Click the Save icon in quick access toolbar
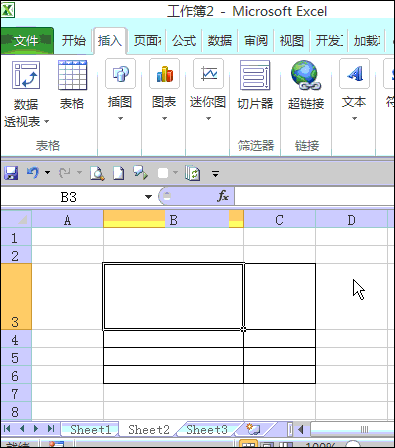 [11, 173]
